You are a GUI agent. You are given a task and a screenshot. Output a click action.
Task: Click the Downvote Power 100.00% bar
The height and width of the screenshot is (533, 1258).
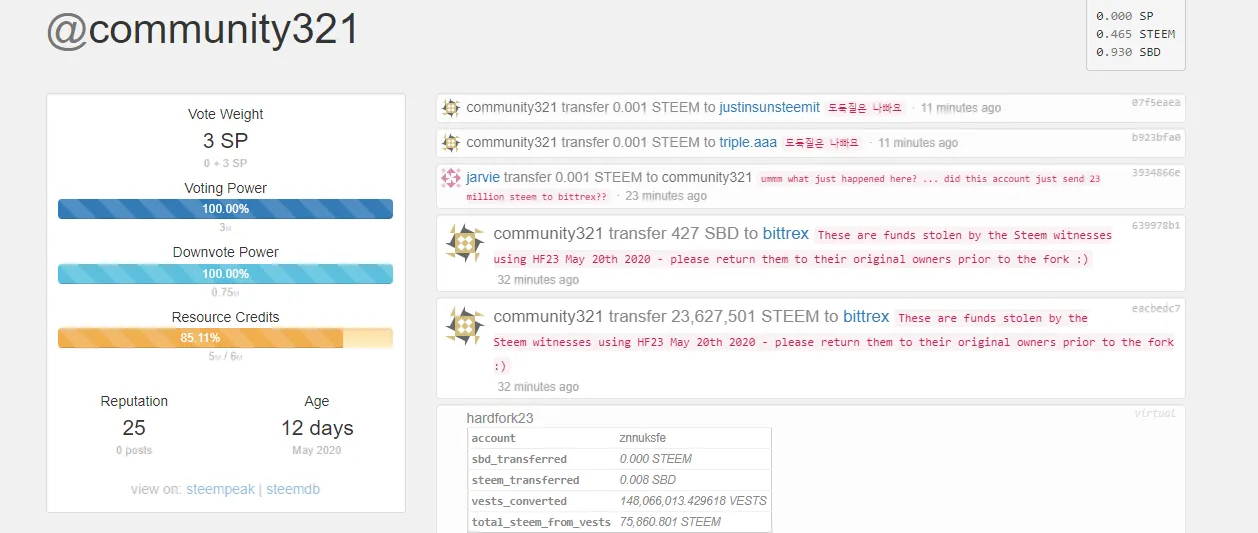point(225,273)
